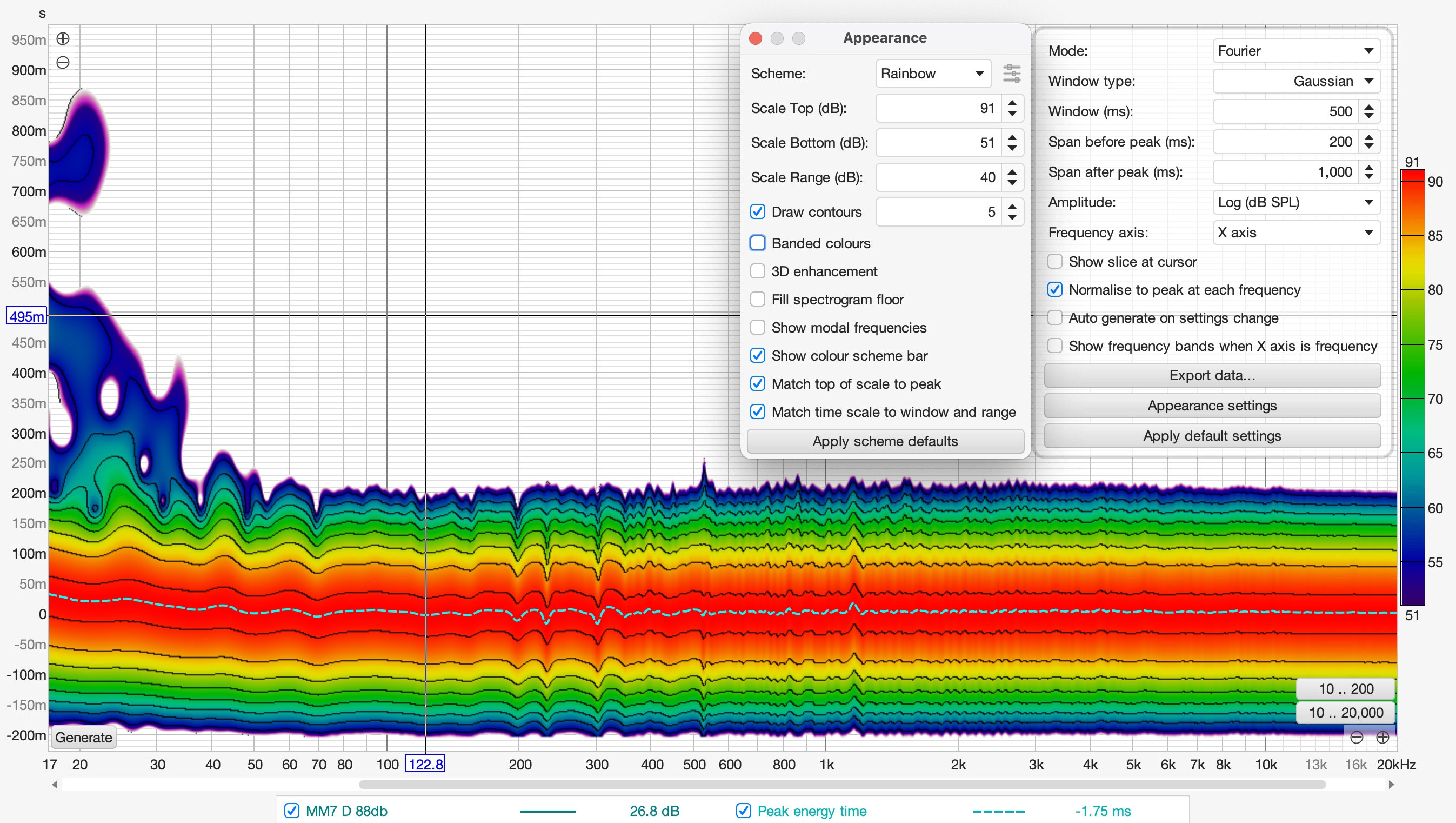Click the Scale Top (dB) field showing 91
The image size is (1456, 823).
pyautogui.click(x=938, y=108)
